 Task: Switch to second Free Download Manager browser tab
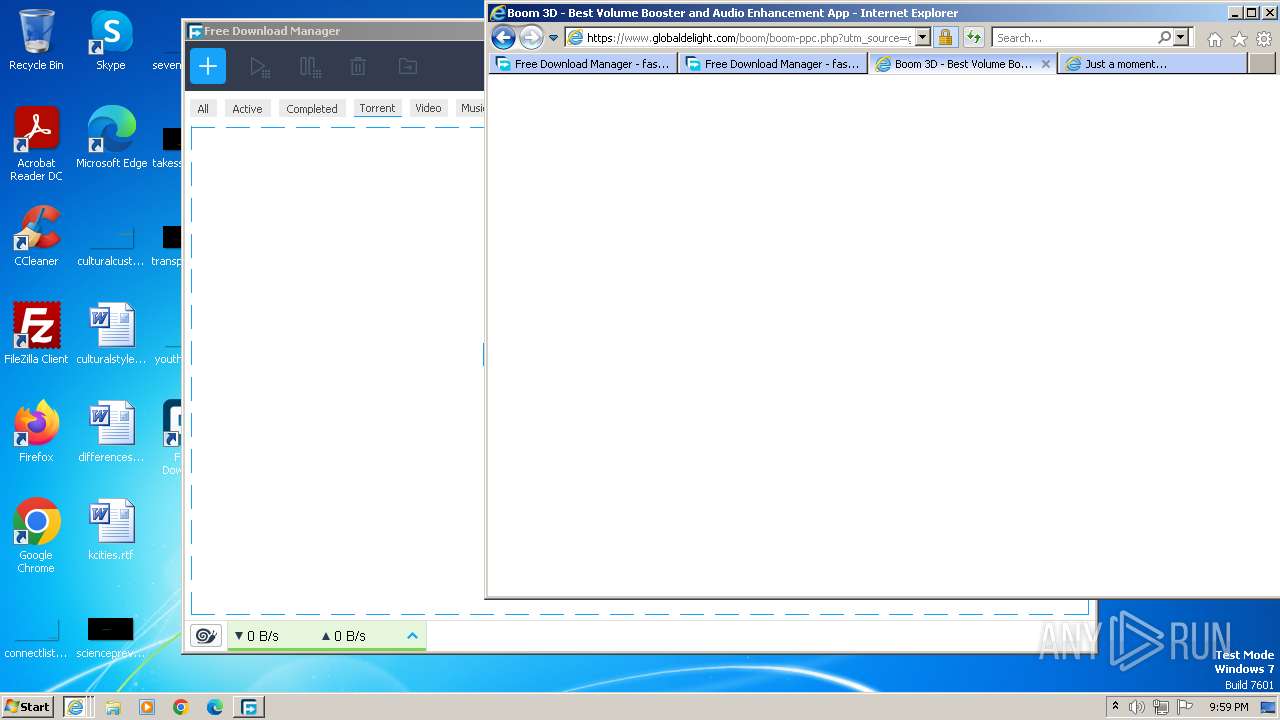point(772,64)
